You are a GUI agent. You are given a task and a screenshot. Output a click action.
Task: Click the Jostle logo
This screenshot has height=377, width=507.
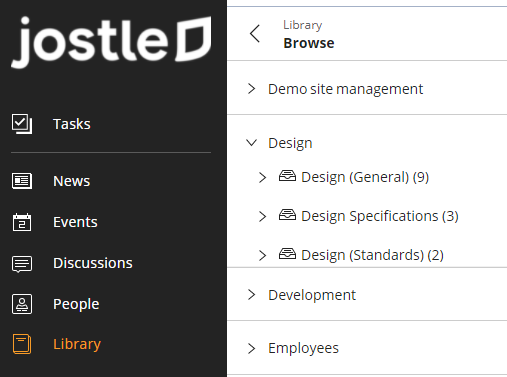tap(111, 42)
